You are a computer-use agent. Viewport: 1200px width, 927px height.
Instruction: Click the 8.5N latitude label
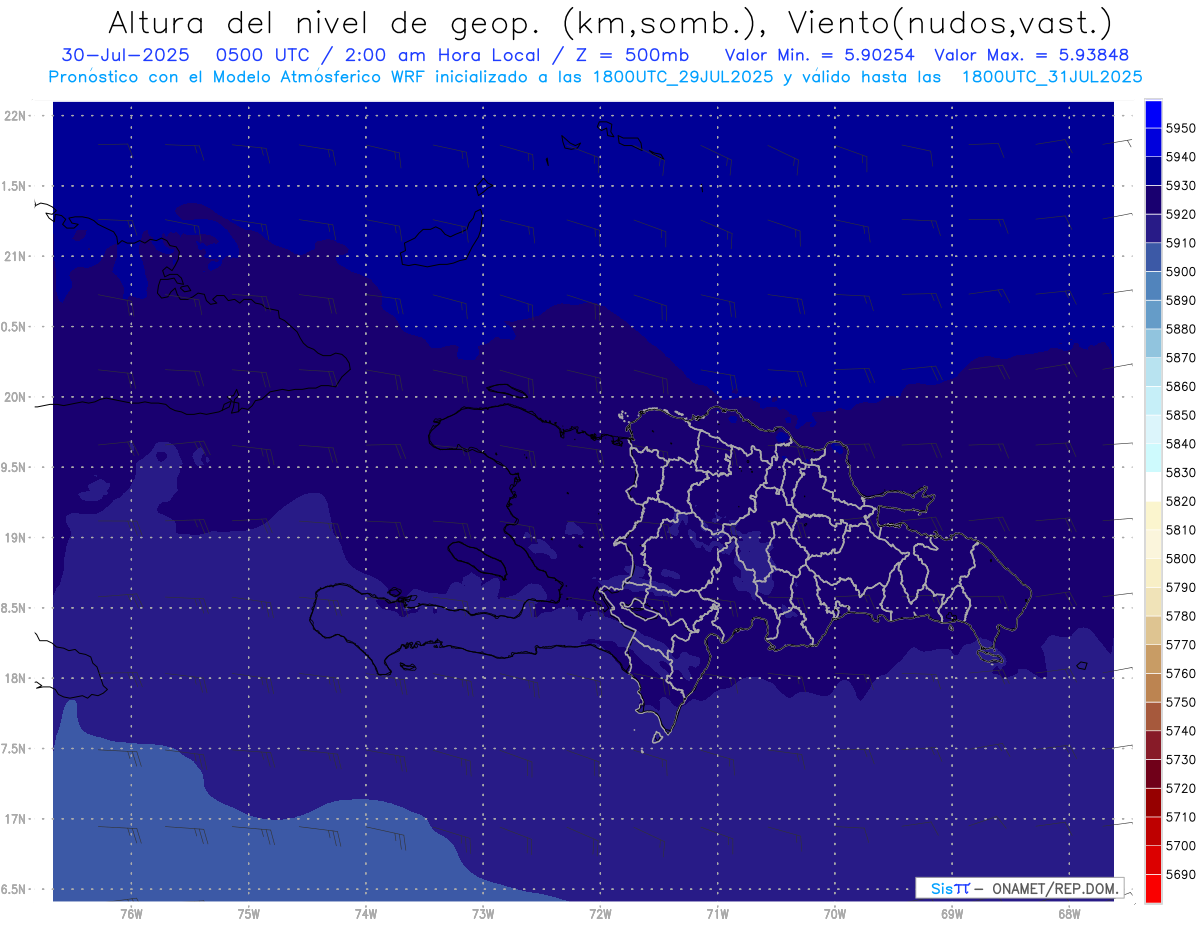14,608
